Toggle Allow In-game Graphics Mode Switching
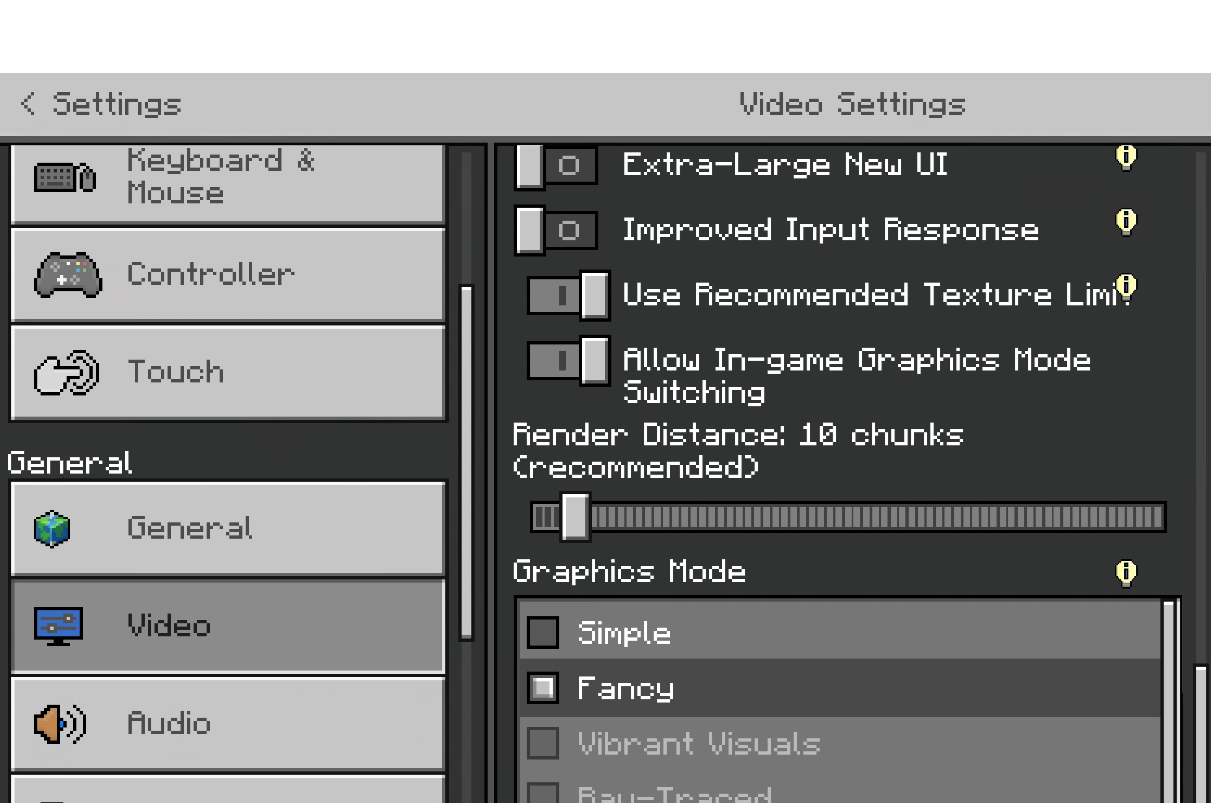This screenshot has width=1211, height=803. (568, 361)
